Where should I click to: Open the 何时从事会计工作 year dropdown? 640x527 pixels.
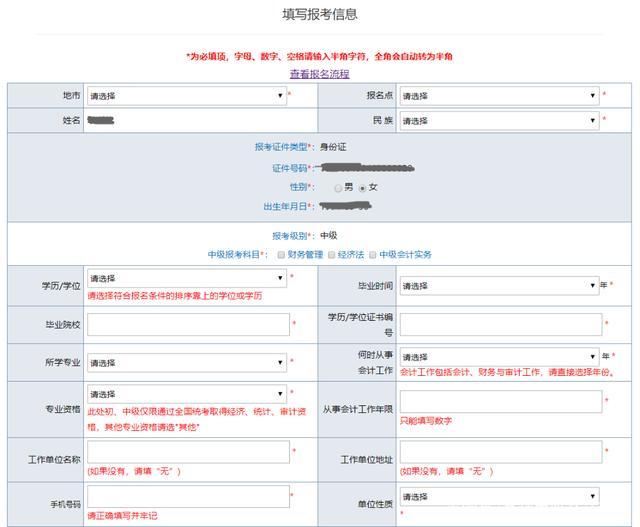point(499,356)
